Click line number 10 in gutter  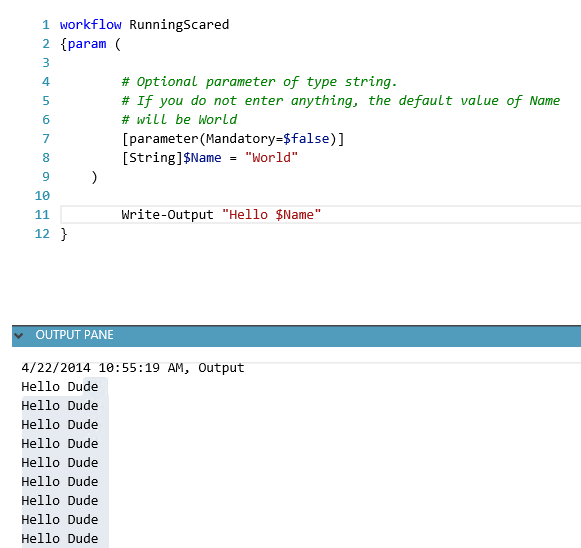click(42, 196)
